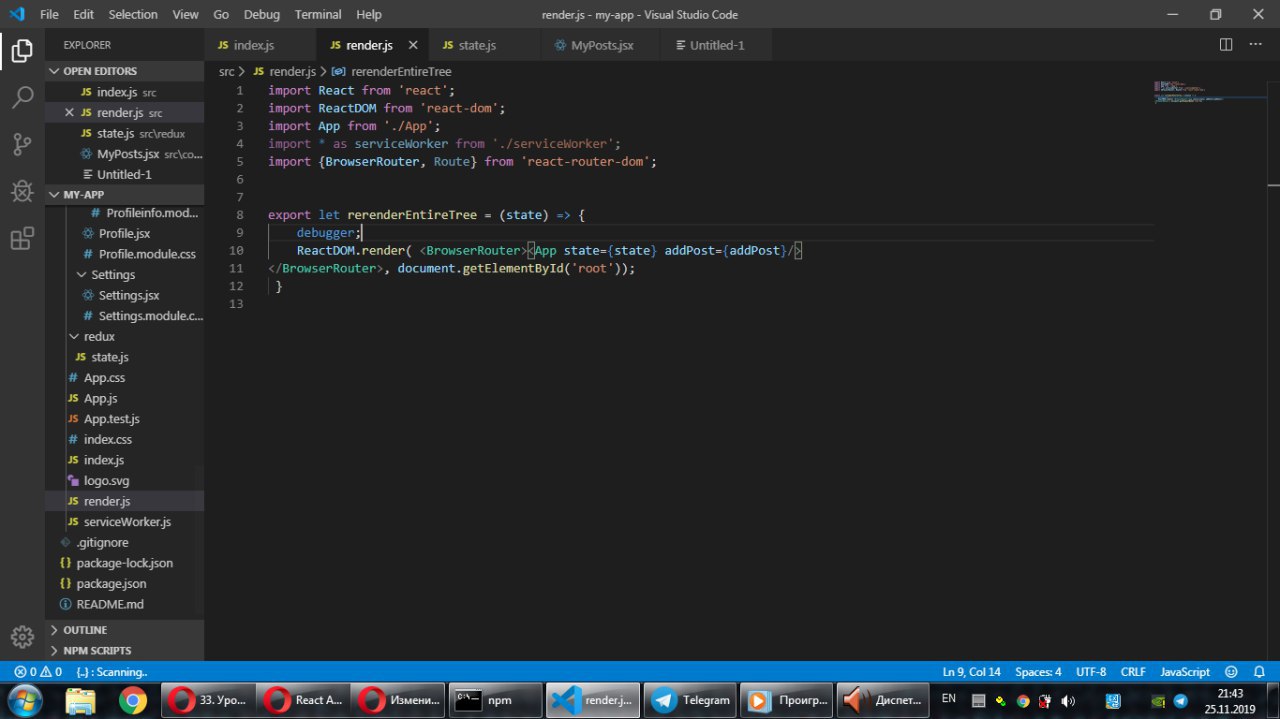Open the Extensions view icon
Image resolution: width=1280 pixels, height=719 pixels.
22,239
